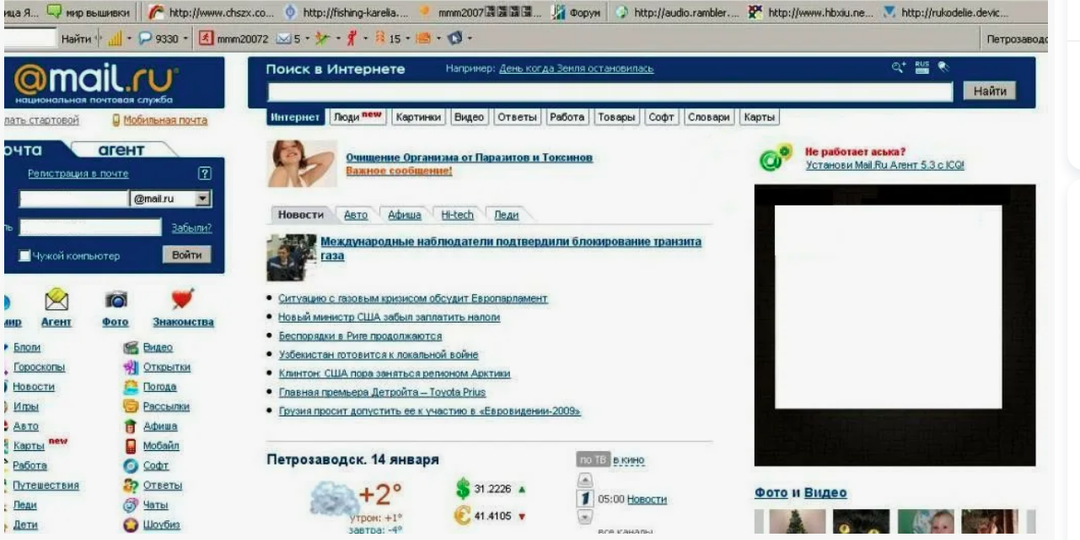Click the RUS keyboard icon
Image resolution: width=1080 pixels, height=540 pixels.
coord(922,67)
